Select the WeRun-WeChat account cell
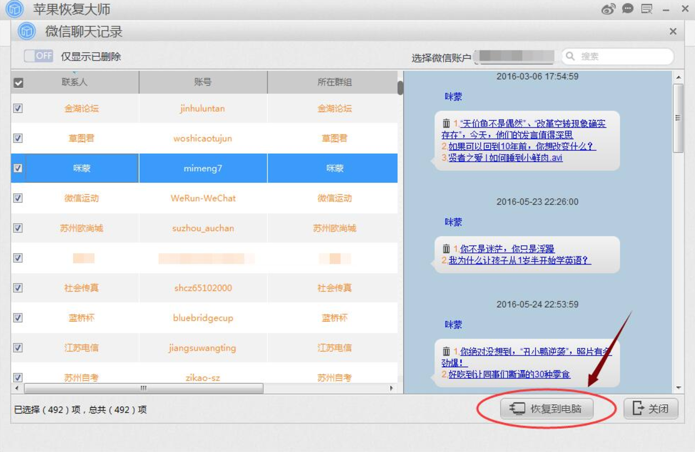The width and height of the screenshot is (695, 452). tap(203, 198)
